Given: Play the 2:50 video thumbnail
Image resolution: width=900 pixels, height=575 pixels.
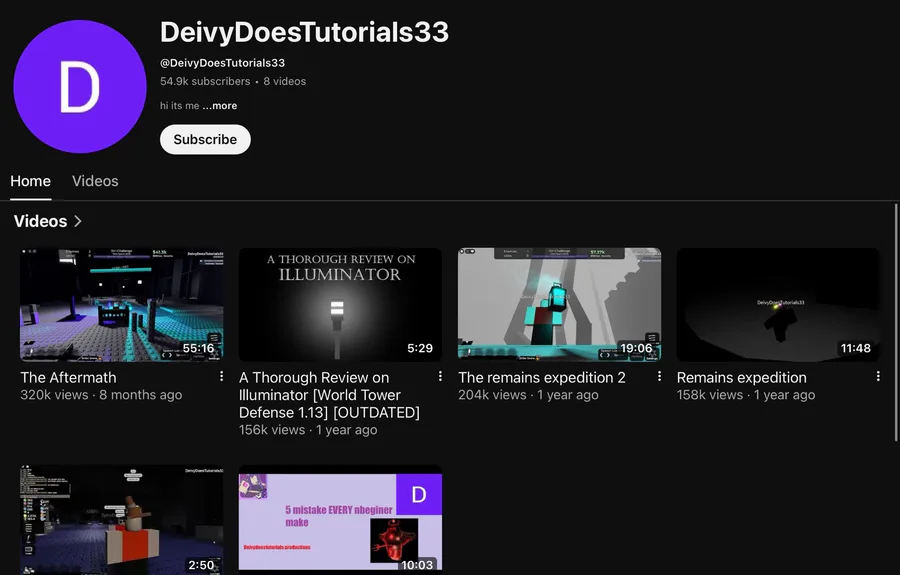Looking at the screenshot, I should [x=122, y=519].
